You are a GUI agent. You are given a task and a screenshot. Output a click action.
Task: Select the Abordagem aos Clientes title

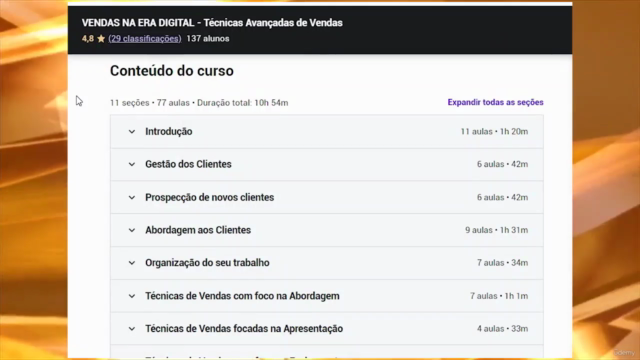[x=198, y=230]
